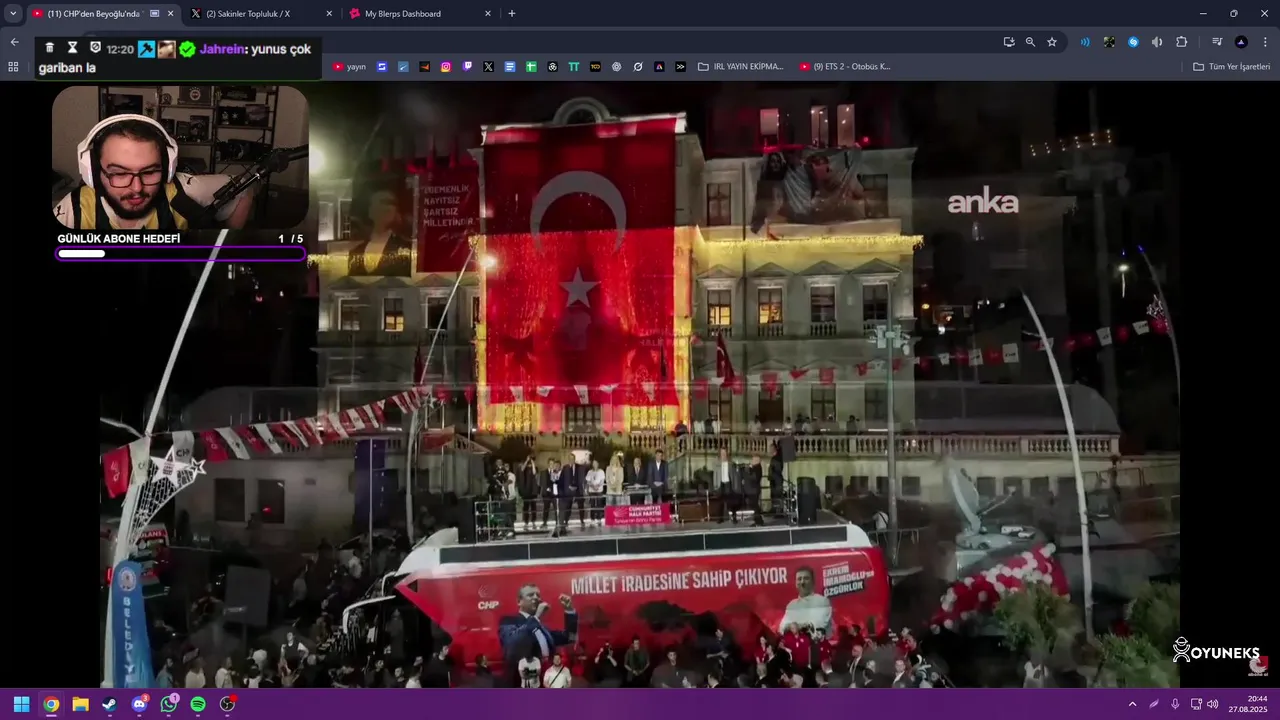Open the volume control in system tray
The width and height of the screenshot is (1280, 720).
(1212, 704)
